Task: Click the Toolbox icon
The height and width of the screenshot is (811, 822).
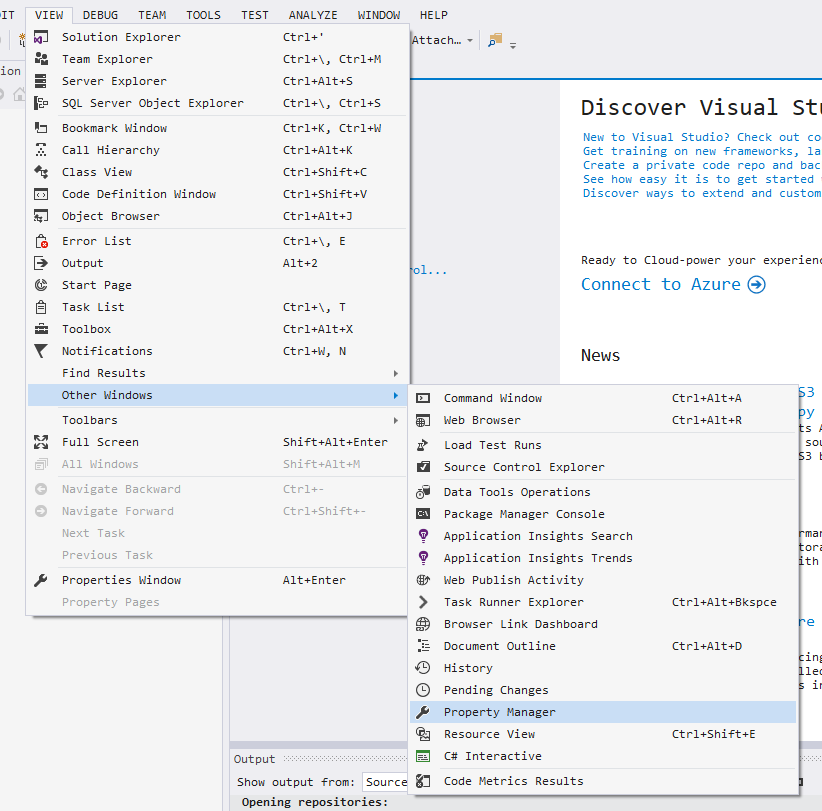Action: tap(41, 330)
